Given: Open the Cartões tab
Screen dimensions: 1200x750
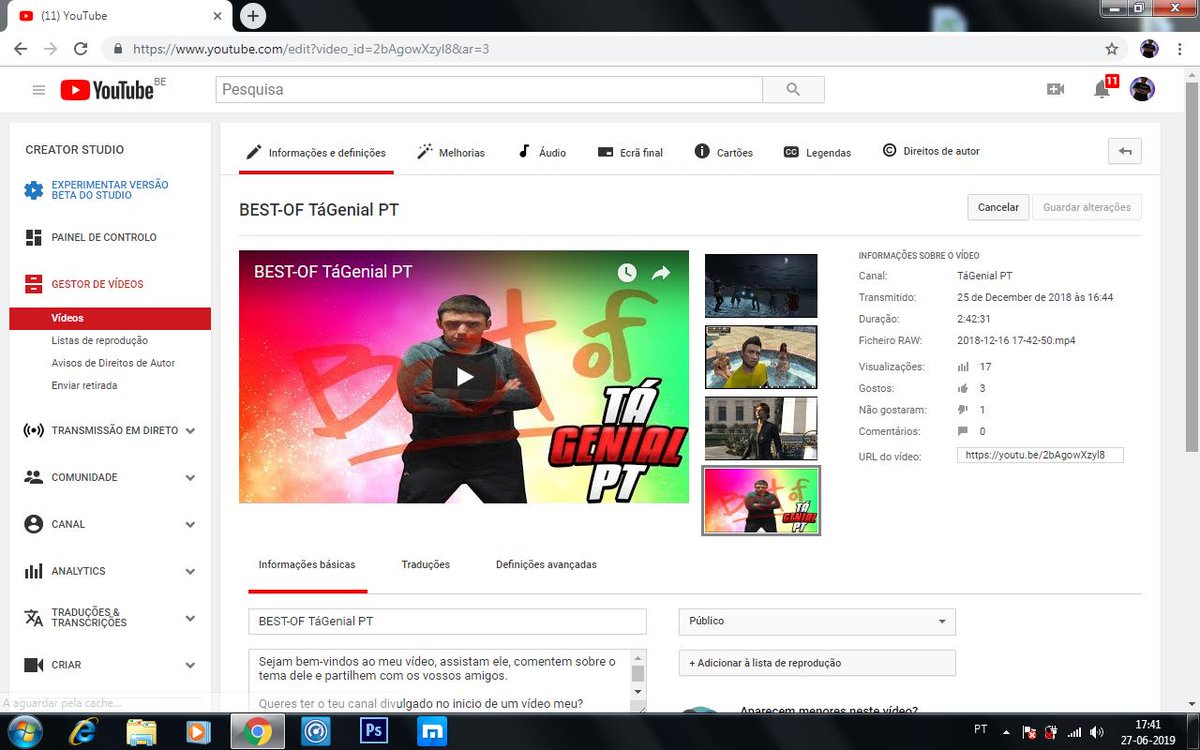Looking at the screenshot, I should click(723, 152).
